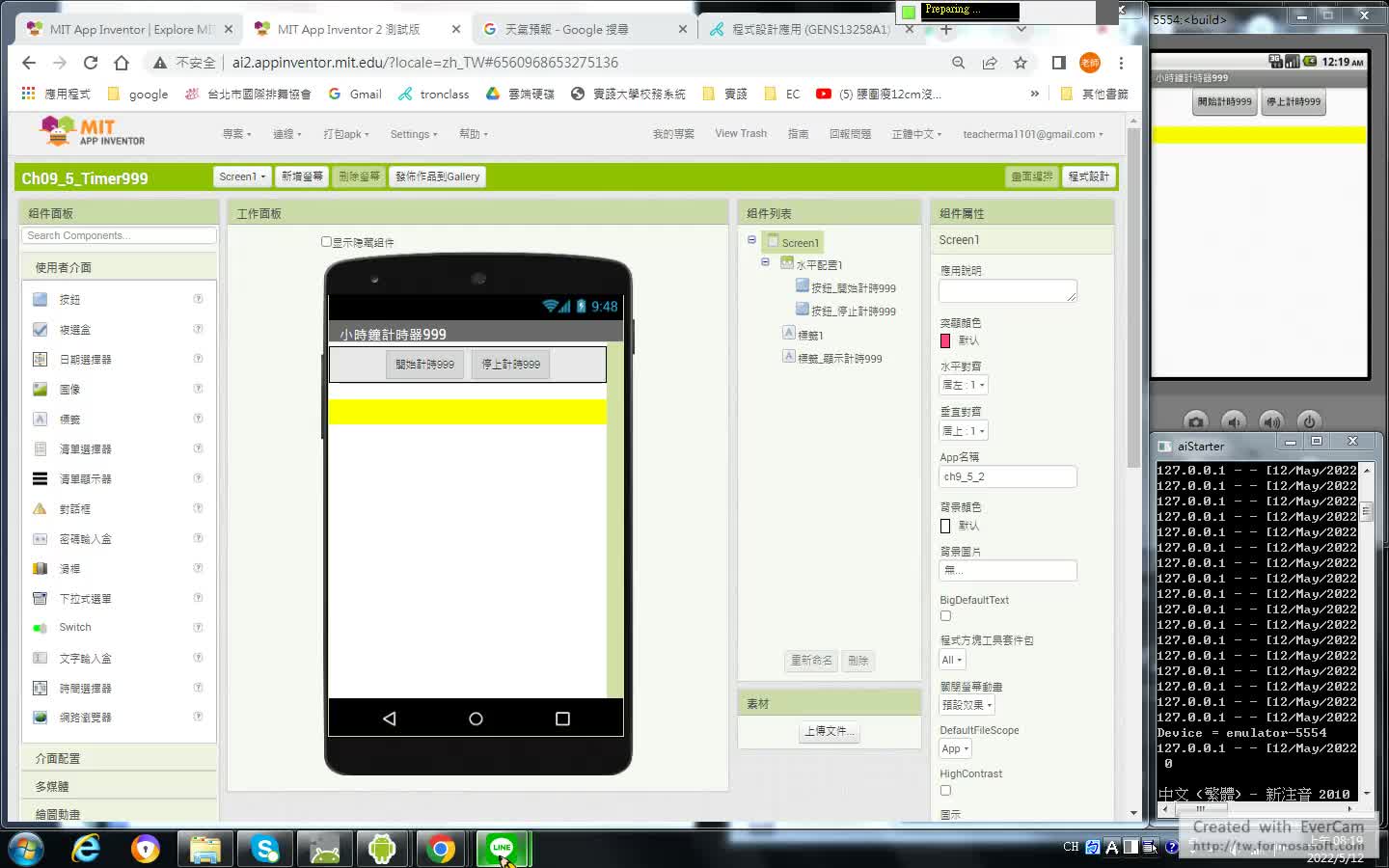
Task: Toggle the show hidden components checkbox
Action: pyautogui.click(x=326, y=242)
